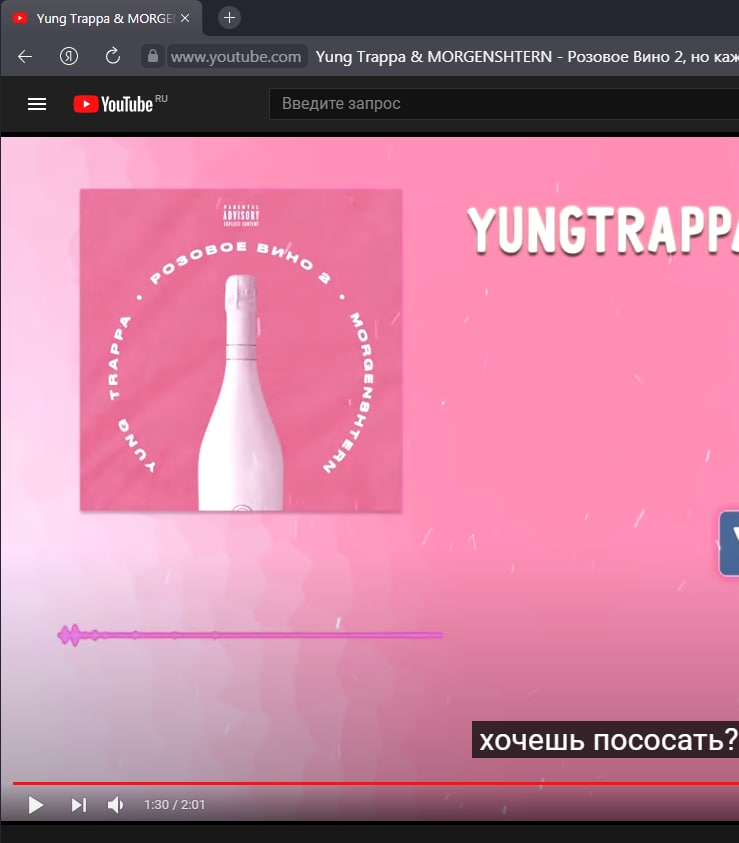Select the Yung Trappa & MORGENSHTERN tab

[x=102, y=18]
